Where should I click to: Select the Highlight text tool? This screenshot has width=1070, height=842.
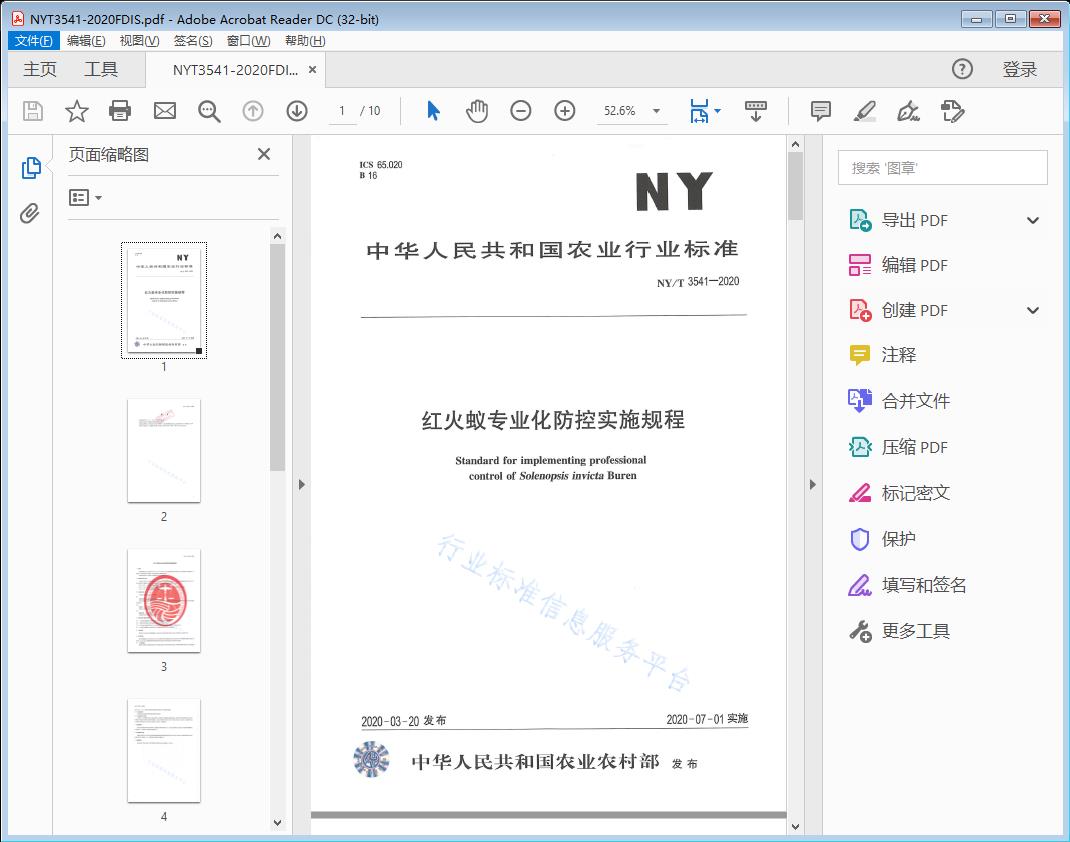pos(864,112)
